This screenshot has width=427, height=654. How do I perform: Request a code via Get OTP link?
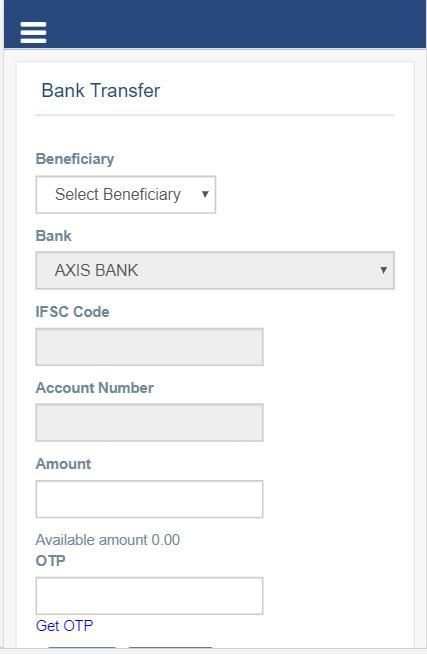tap(65, 626)
